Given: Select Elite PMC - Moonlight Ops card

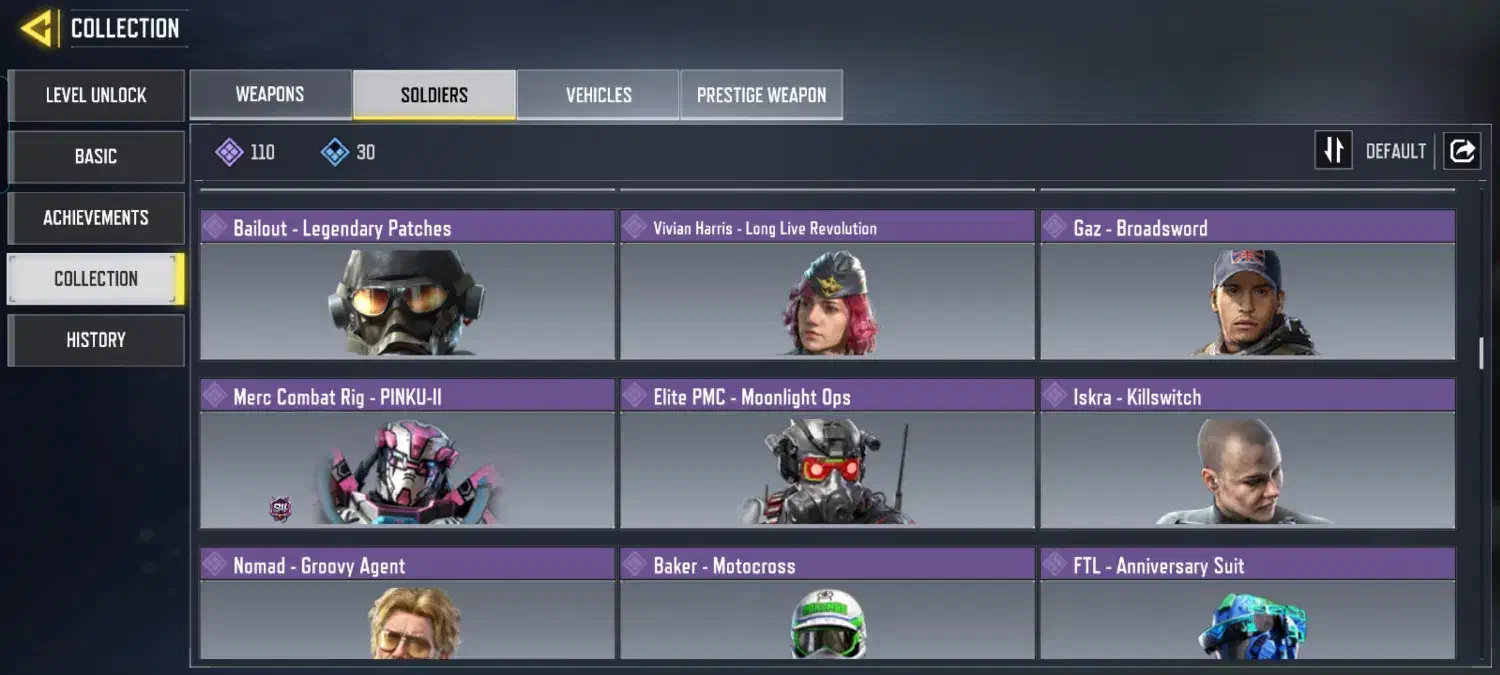Looking at the screenshot, I should point(828,454).
